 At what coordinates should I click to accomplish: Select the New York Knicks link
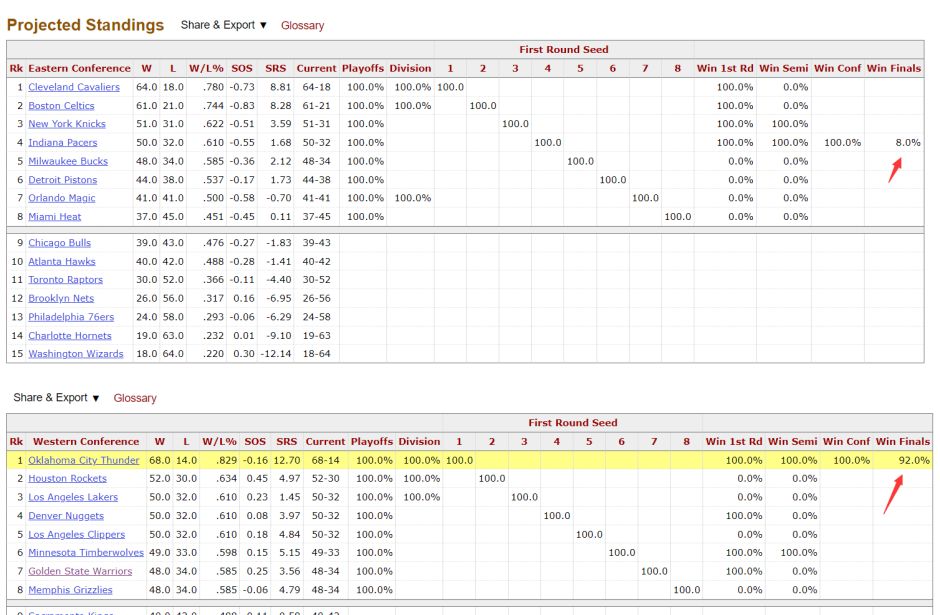pyautogui.click(x=66, y=124)
